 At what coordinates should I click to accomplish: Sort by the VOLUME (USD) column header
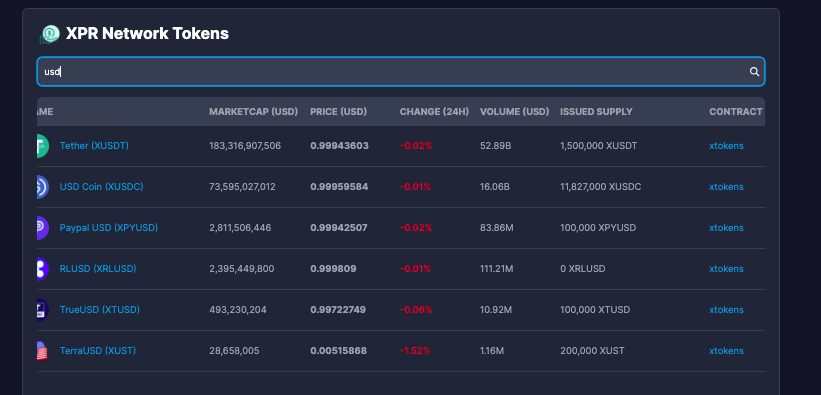(x=515, y=112)
